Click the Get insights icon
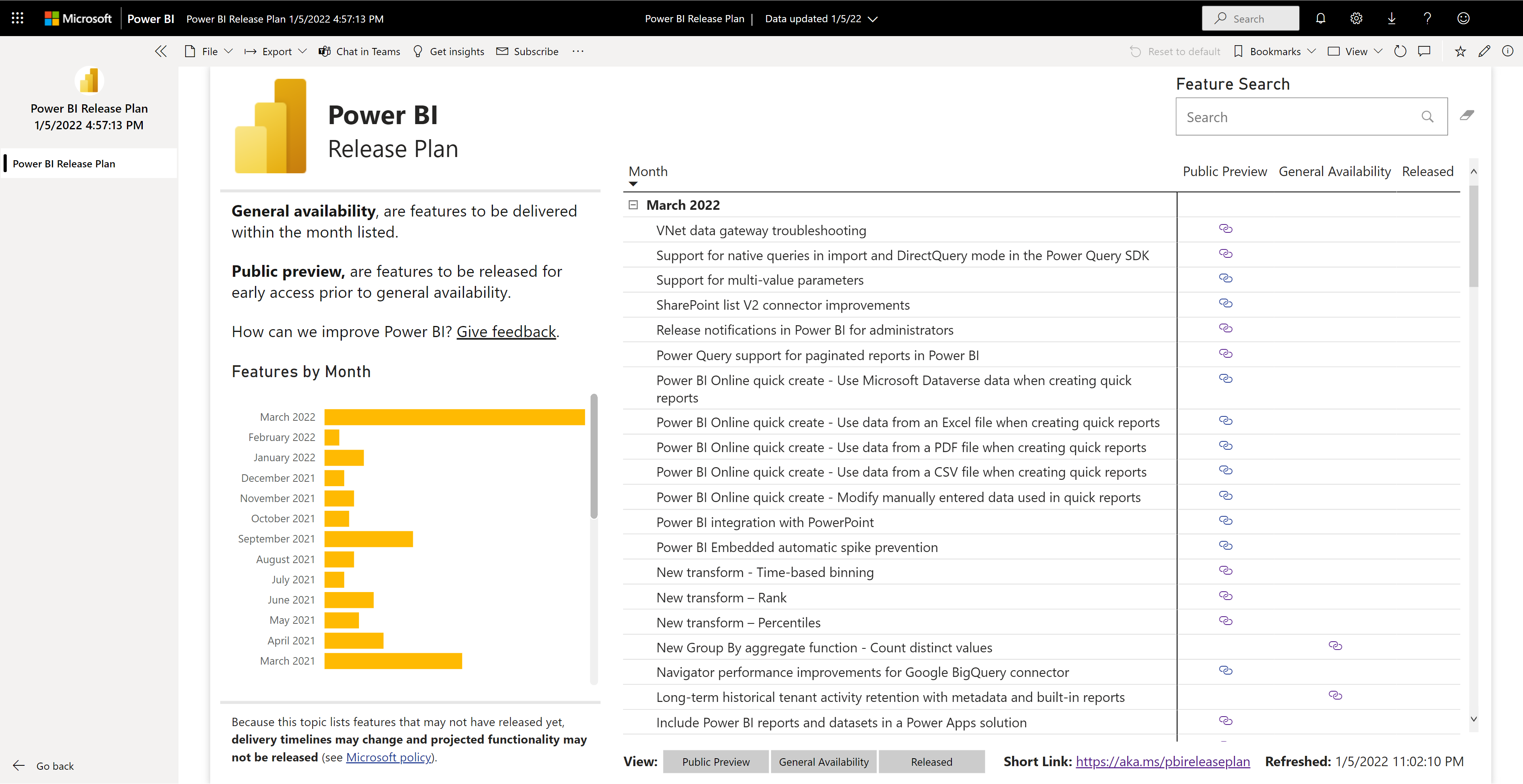 (418, 51)
